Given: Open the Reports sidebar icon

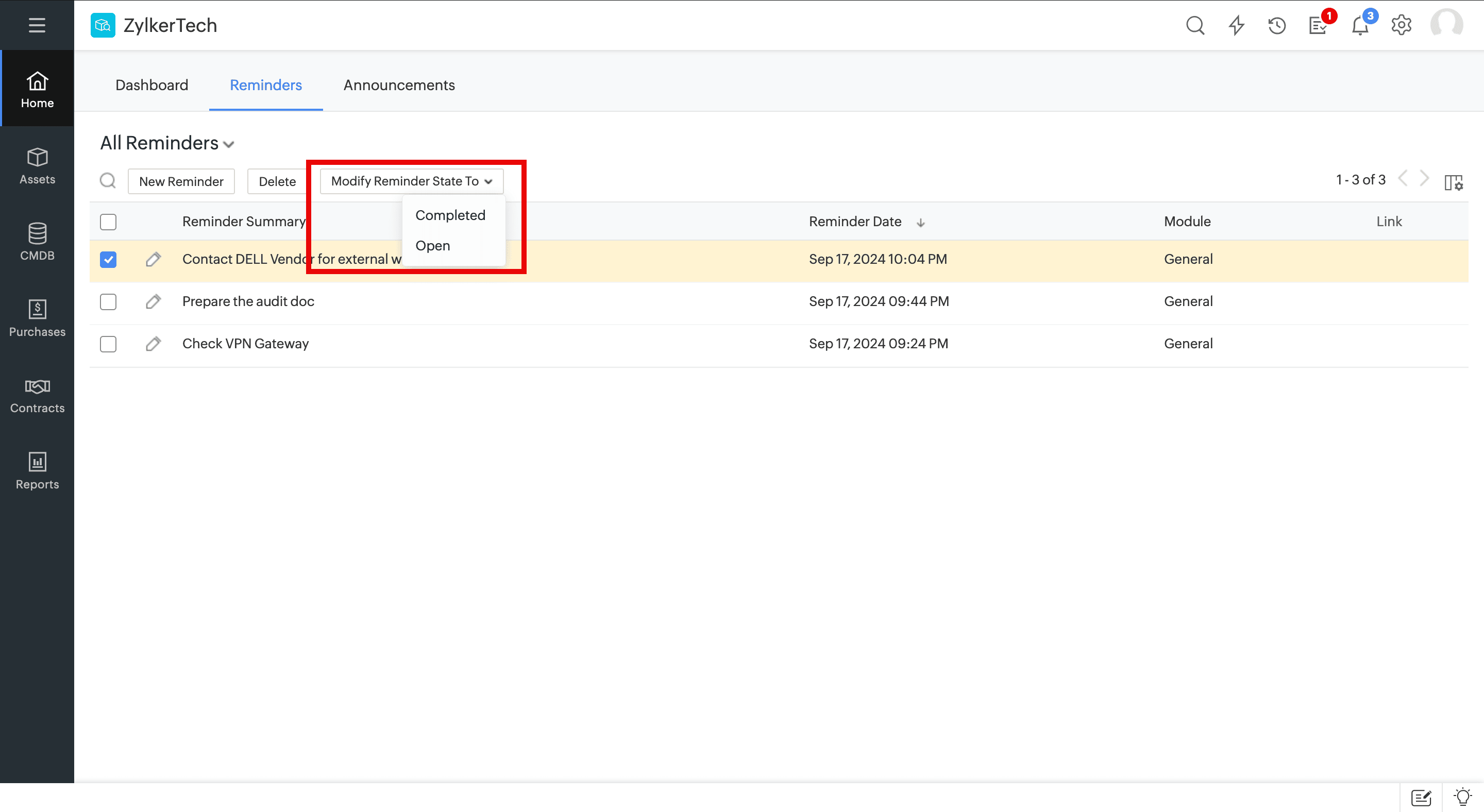Looking at the screenshot, I should (37, 471).
